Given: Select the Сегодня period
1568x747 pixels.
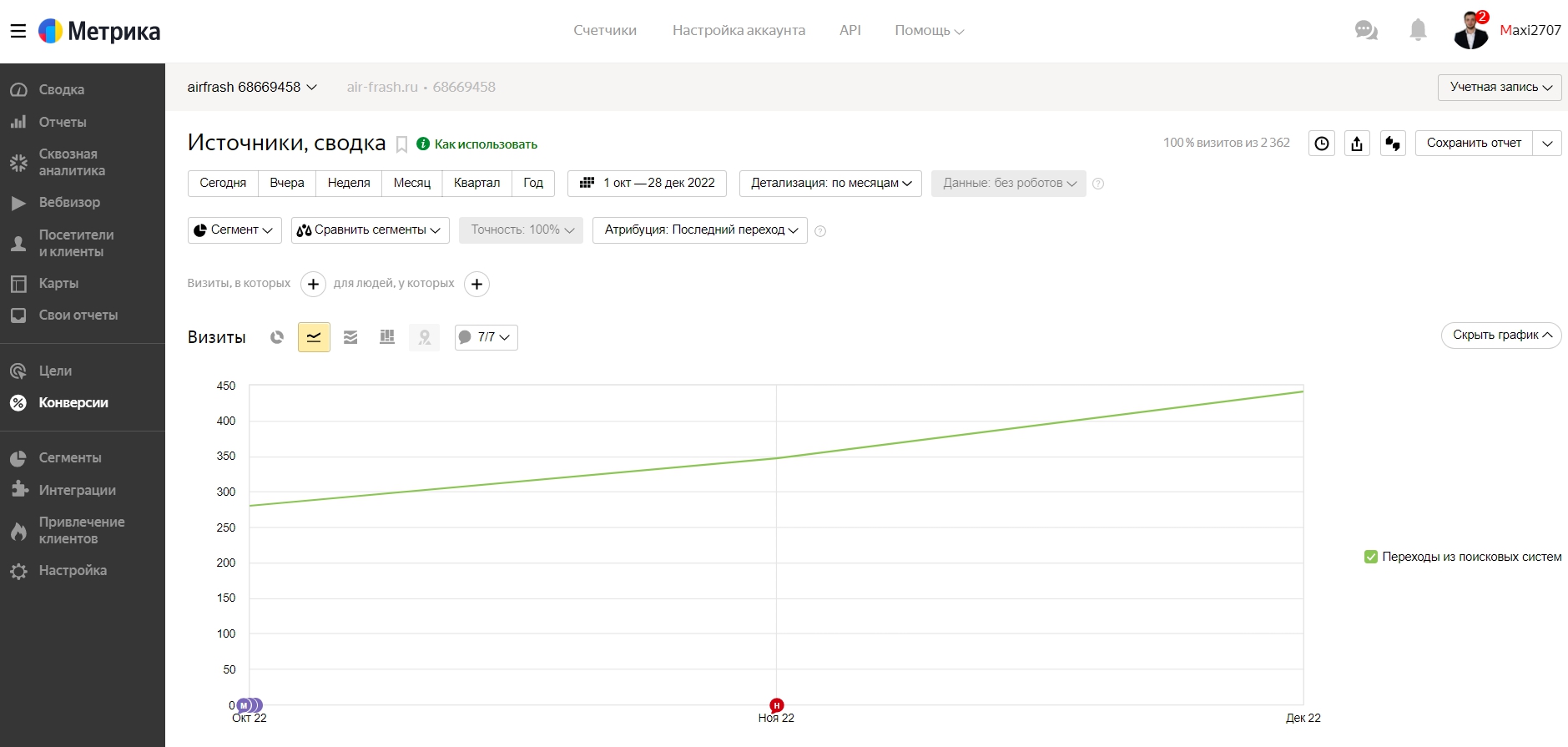Looking at the screenshot, I should tap(223, 184).
